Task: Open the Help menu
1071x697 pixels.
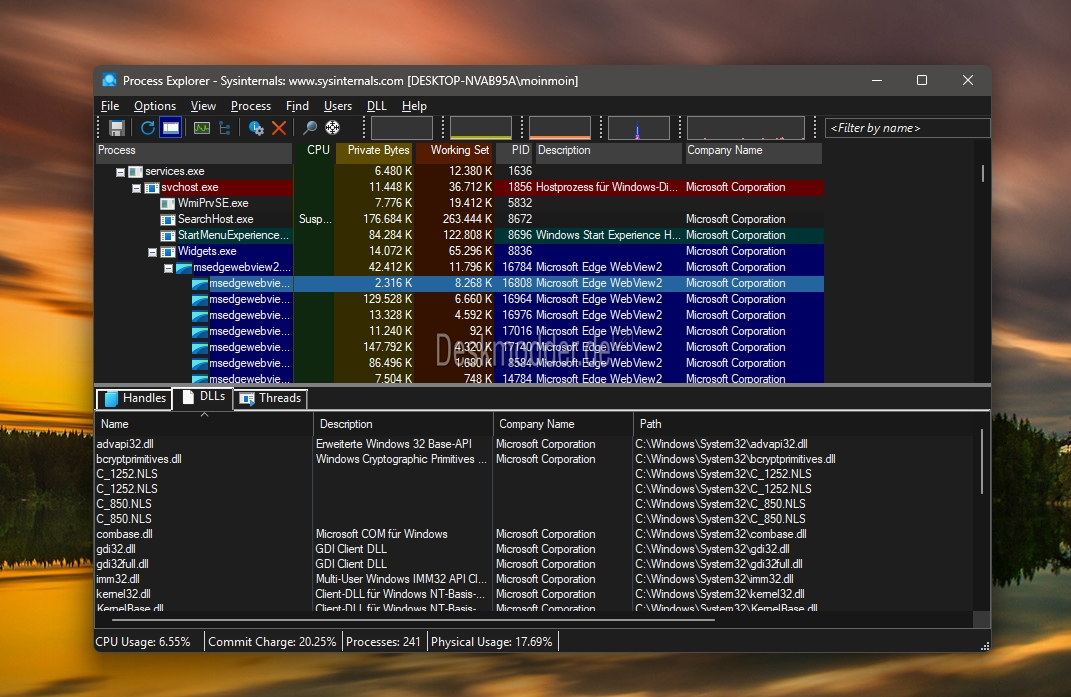Action: (x=414, y=106)
